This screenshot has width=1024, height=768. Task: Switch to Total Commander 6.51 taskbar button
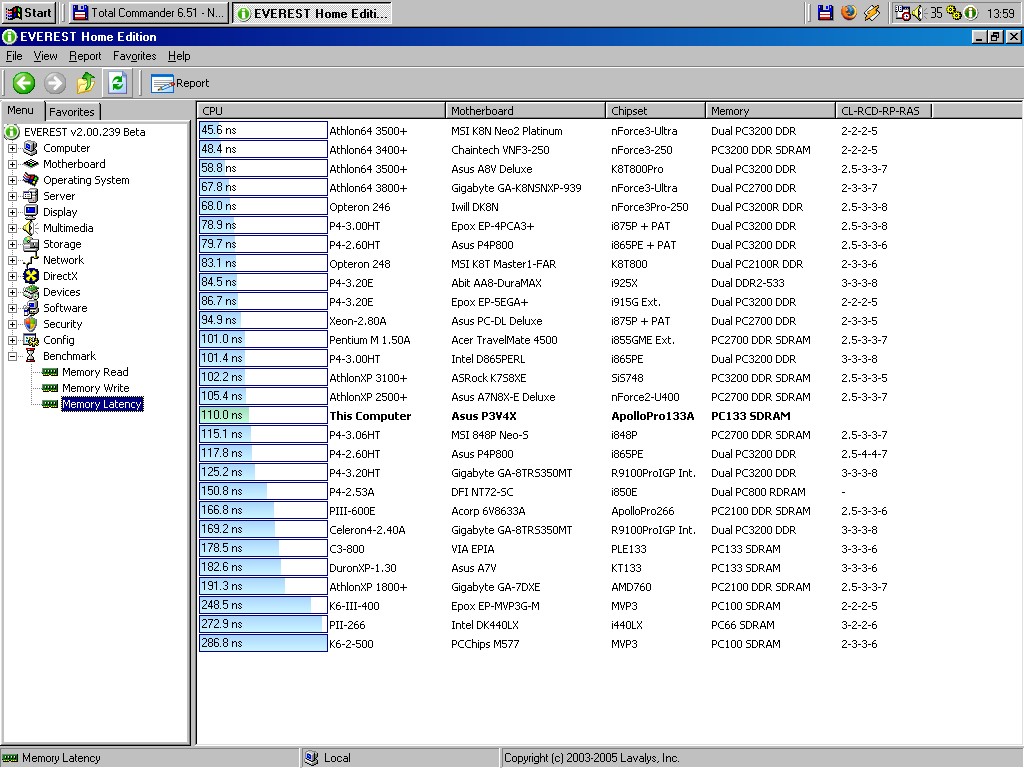[148, 12]
